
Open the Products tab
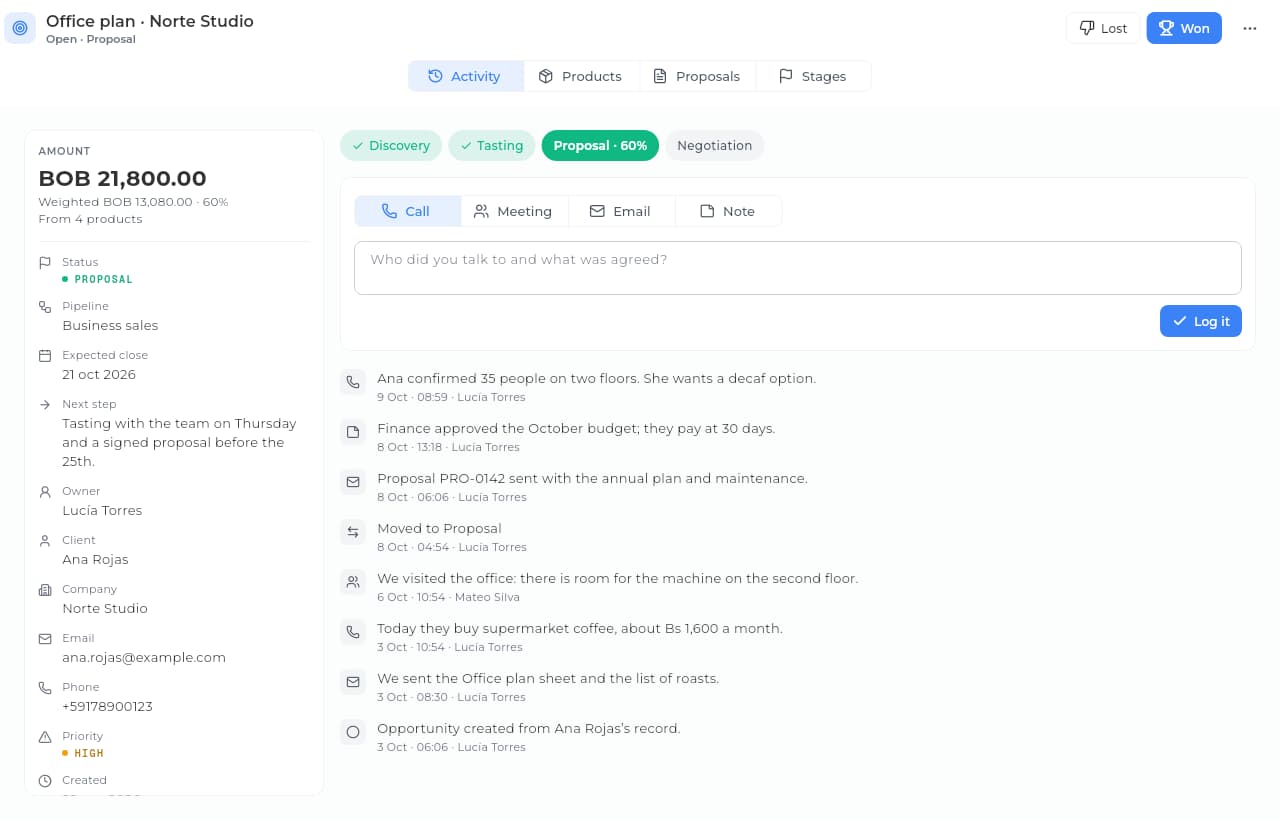(x=581, y=76)
